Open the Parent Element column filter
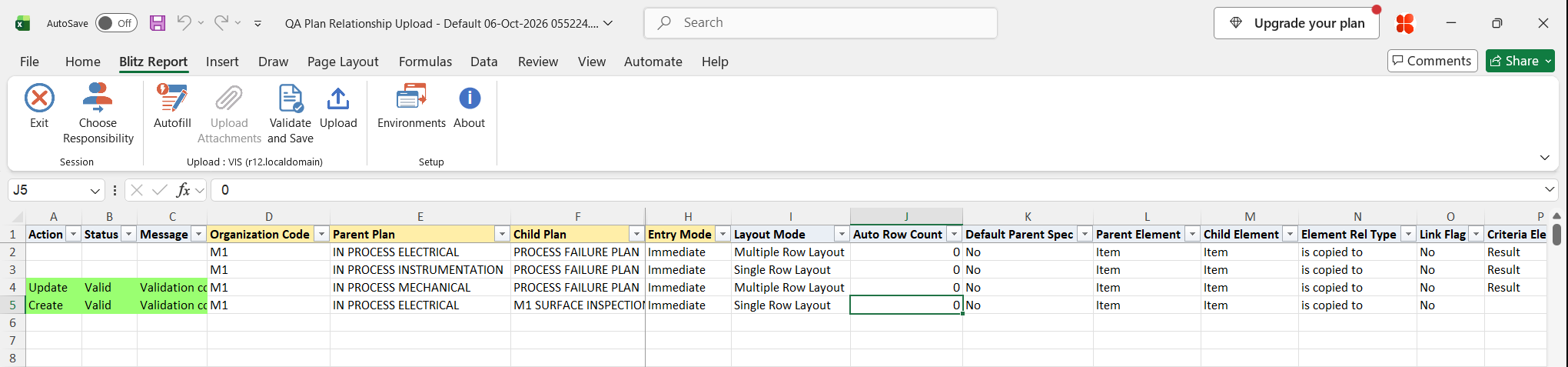 pos(1192,234)
